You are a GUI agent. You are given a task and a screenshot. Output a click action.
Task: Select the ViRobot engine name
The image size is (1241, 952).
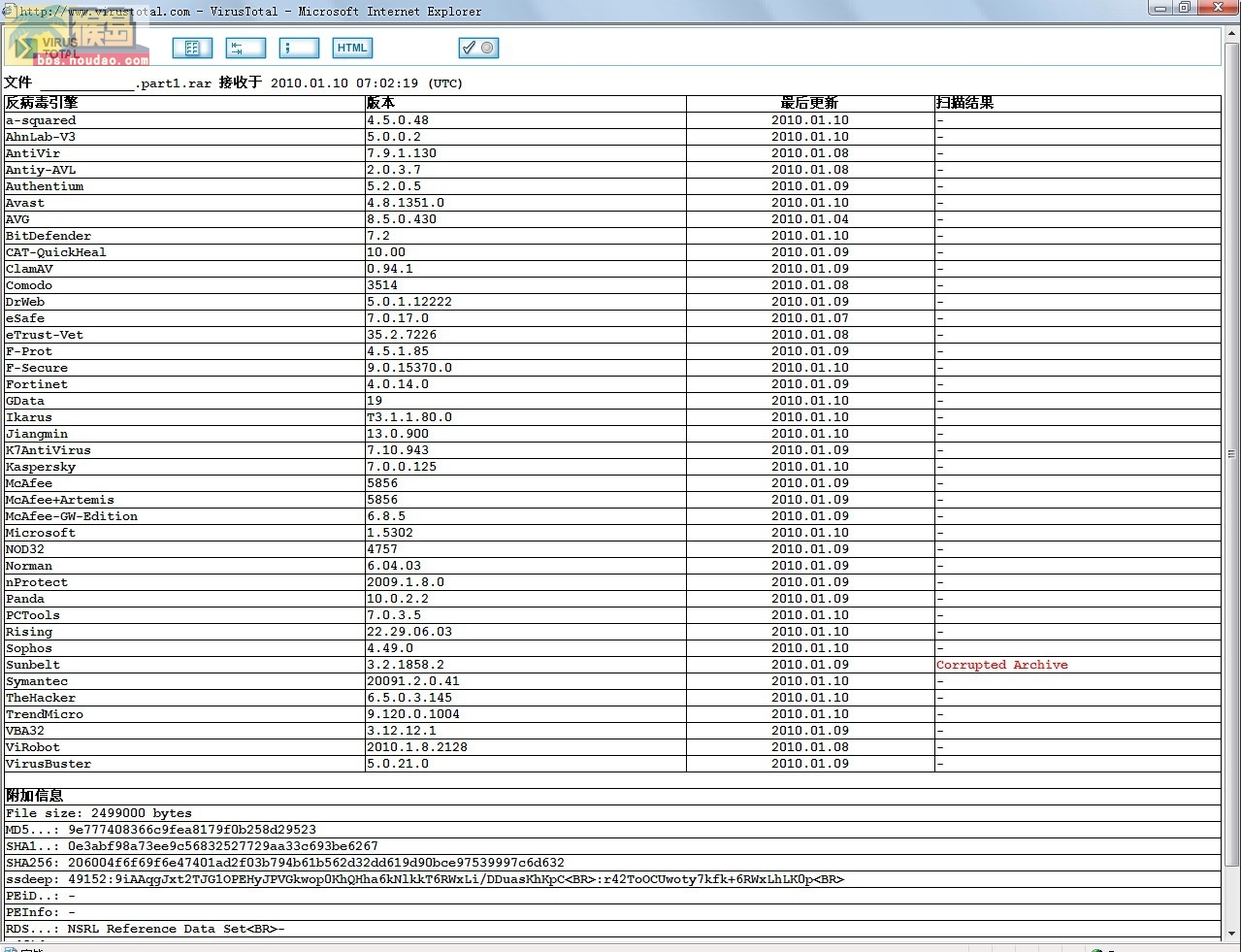33,747
